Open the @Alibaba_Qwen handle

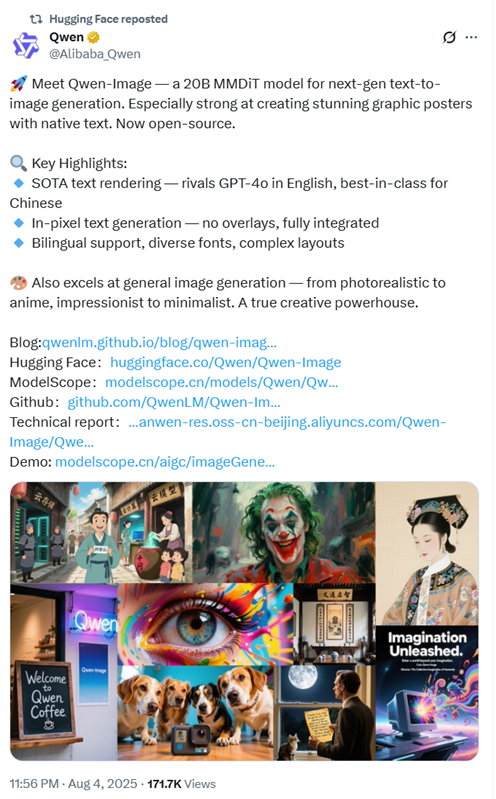(x=95, y=54)
